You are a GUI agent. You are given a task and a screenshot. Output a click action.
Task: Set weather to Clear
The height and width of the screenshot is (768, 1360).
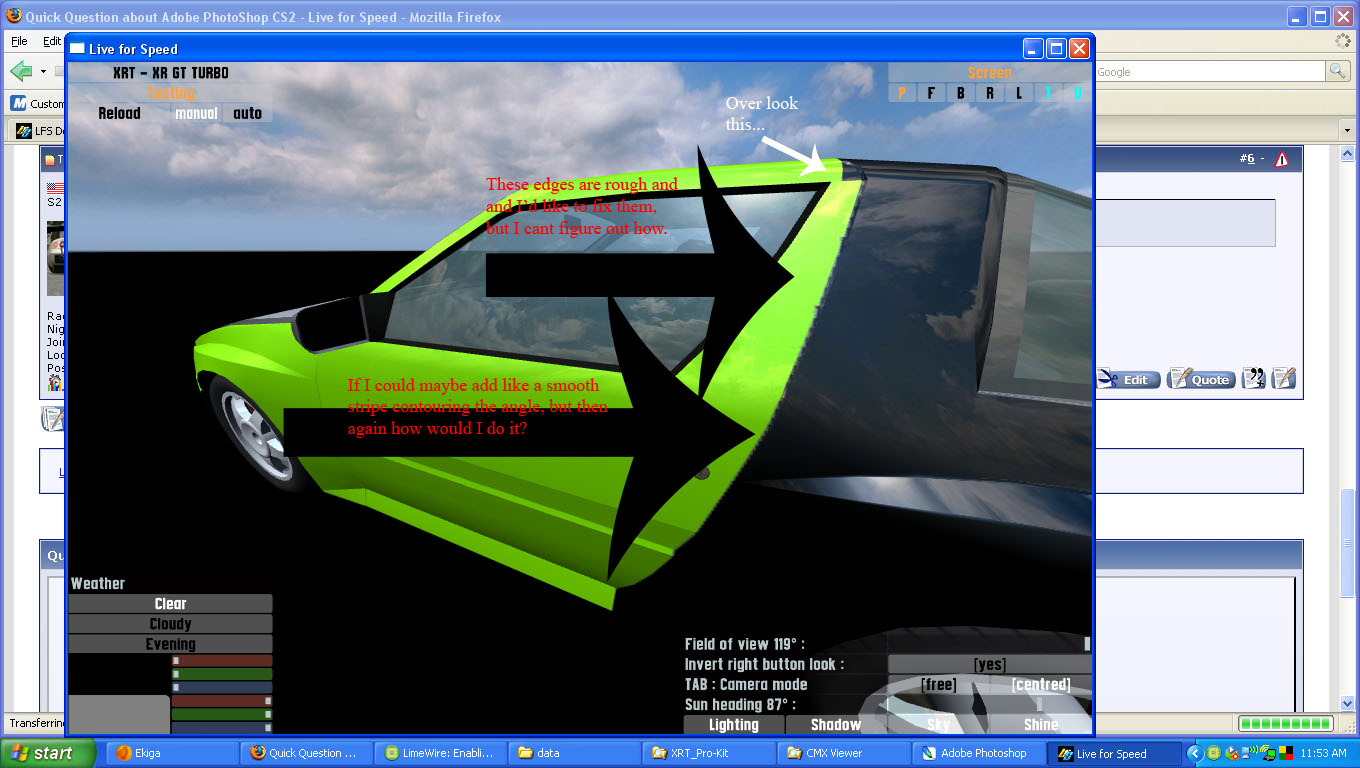(170, 604)
